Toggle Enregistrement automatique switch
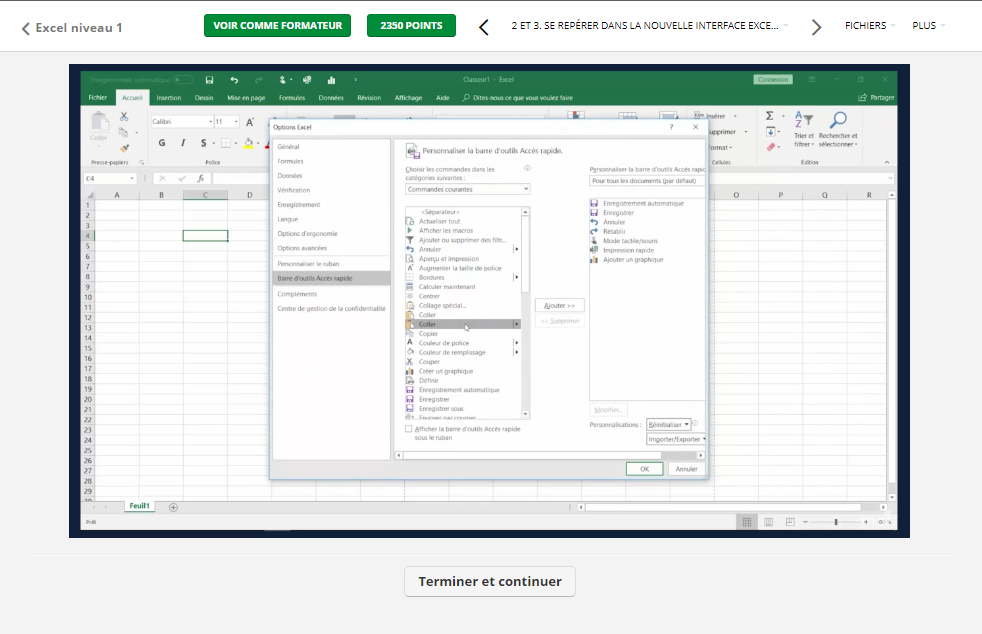982x634 pixels. coord(182,80)
